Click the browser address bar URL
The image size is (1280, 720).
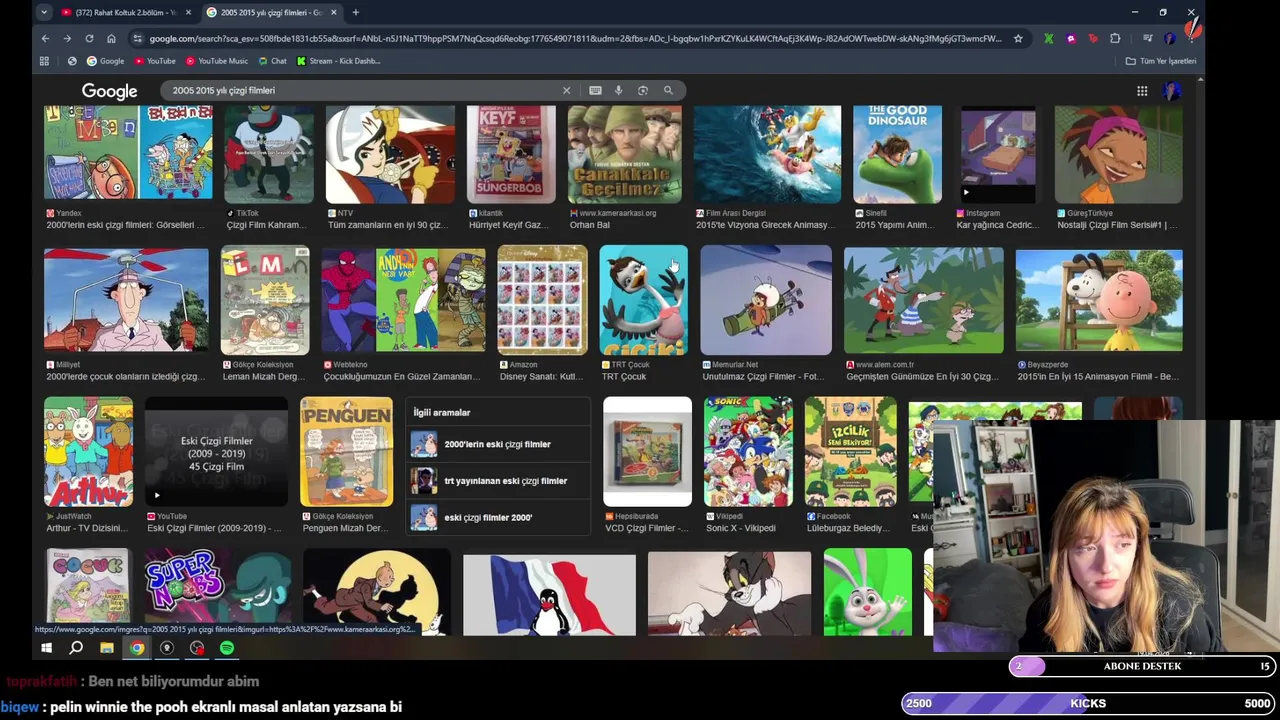(575, 38)
